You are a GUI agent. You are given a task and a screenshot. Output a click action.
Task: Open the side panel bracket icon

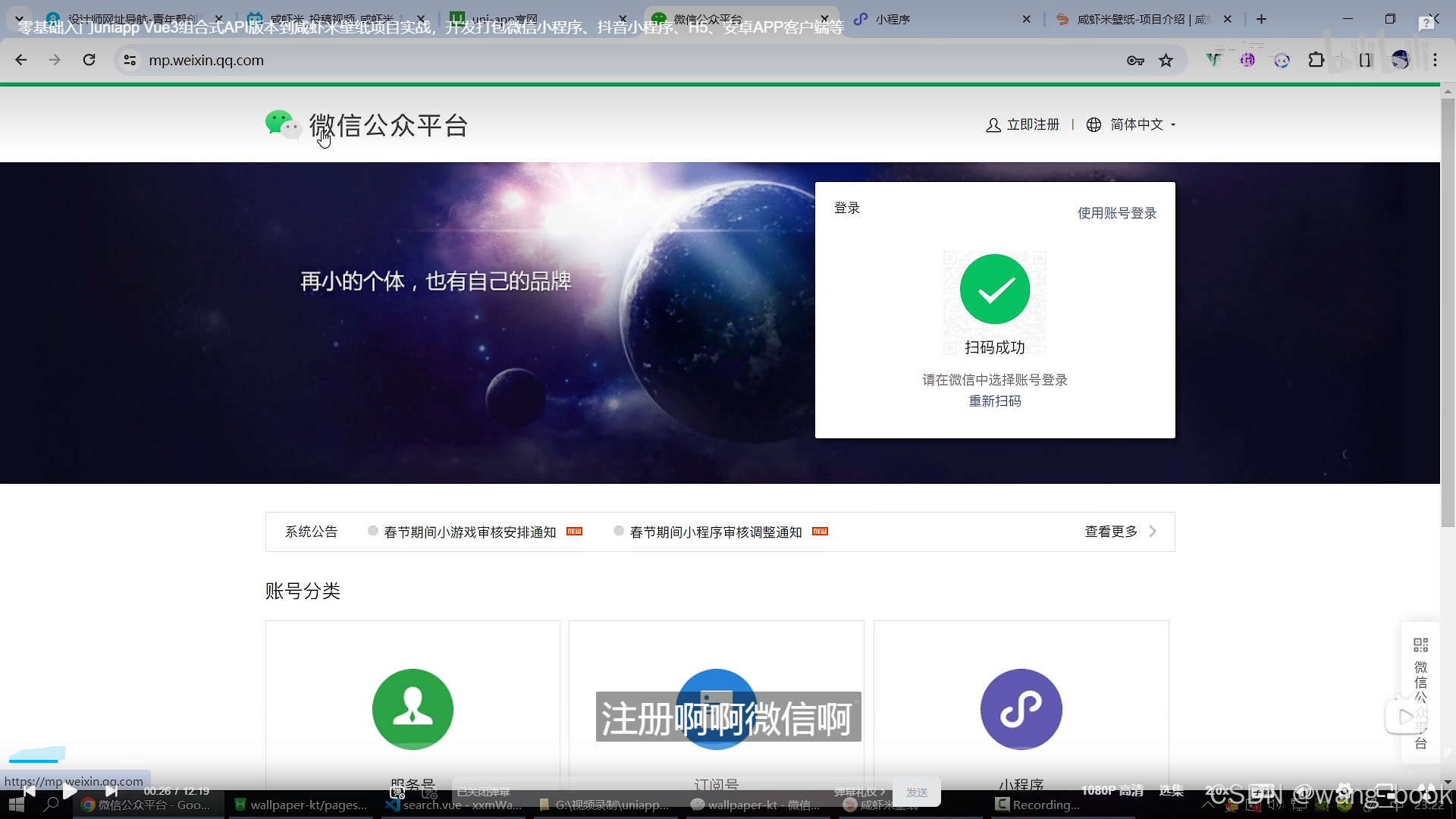coord(1366,60)
